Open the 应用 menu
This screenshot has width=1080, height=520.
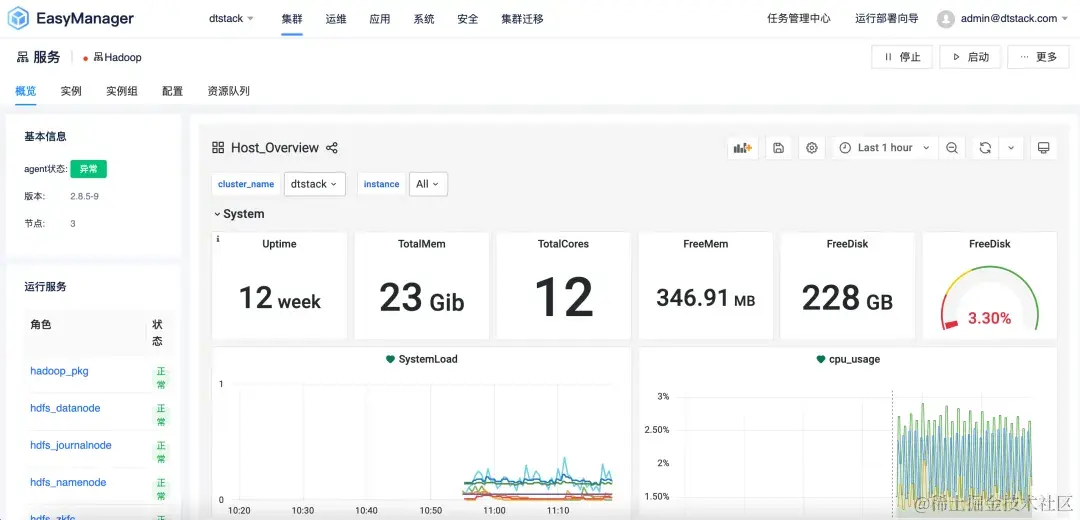[x=380, y=19]
